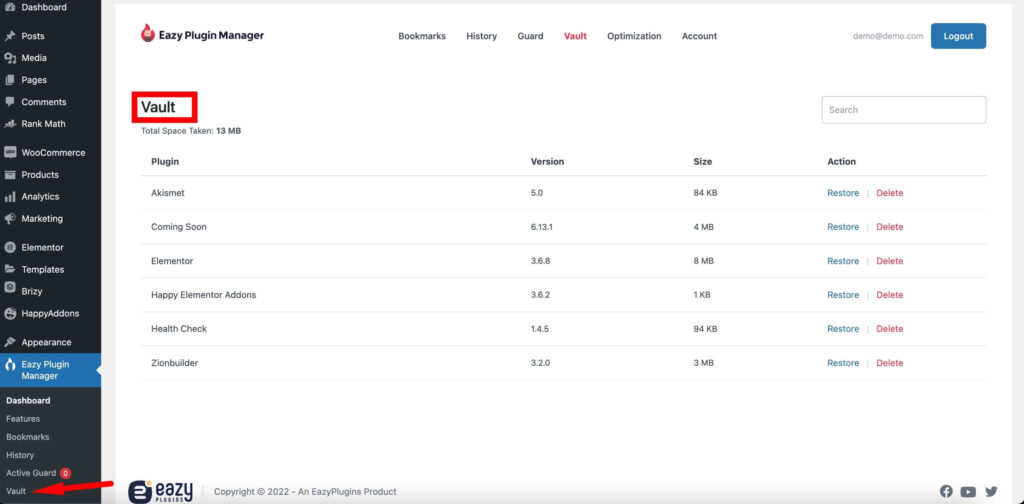Click the Brizy icon in sidebar

pyautogui.click(x=10, y=287)
